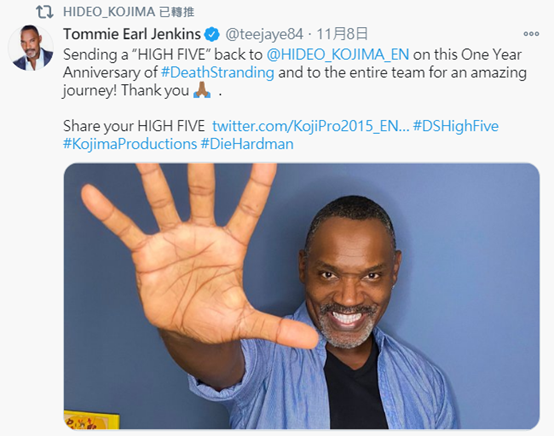
Task: Click the retweet icon above the tweet
Action: pyautogui.click(x=45, y=12)
